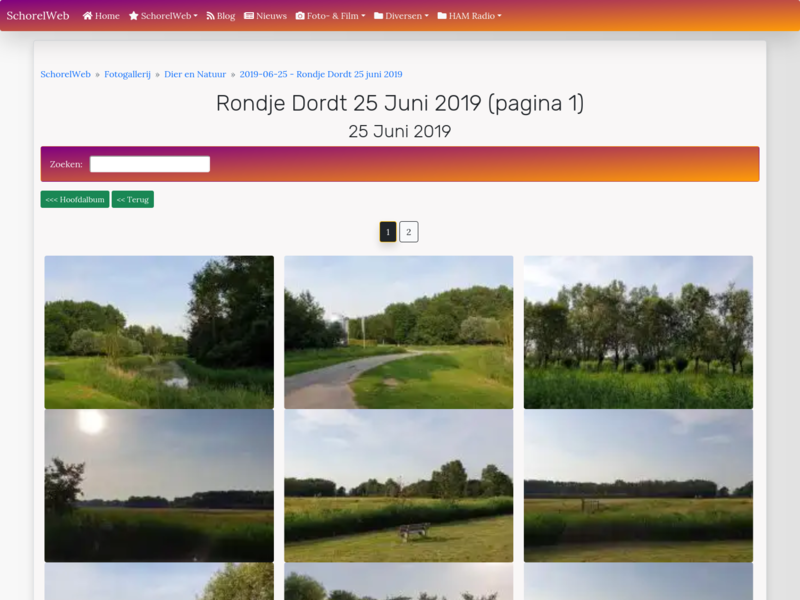Viewport: 800px width, 600px height.
Task: Open the photo with the park bench
Action: [x=398, y=486]
